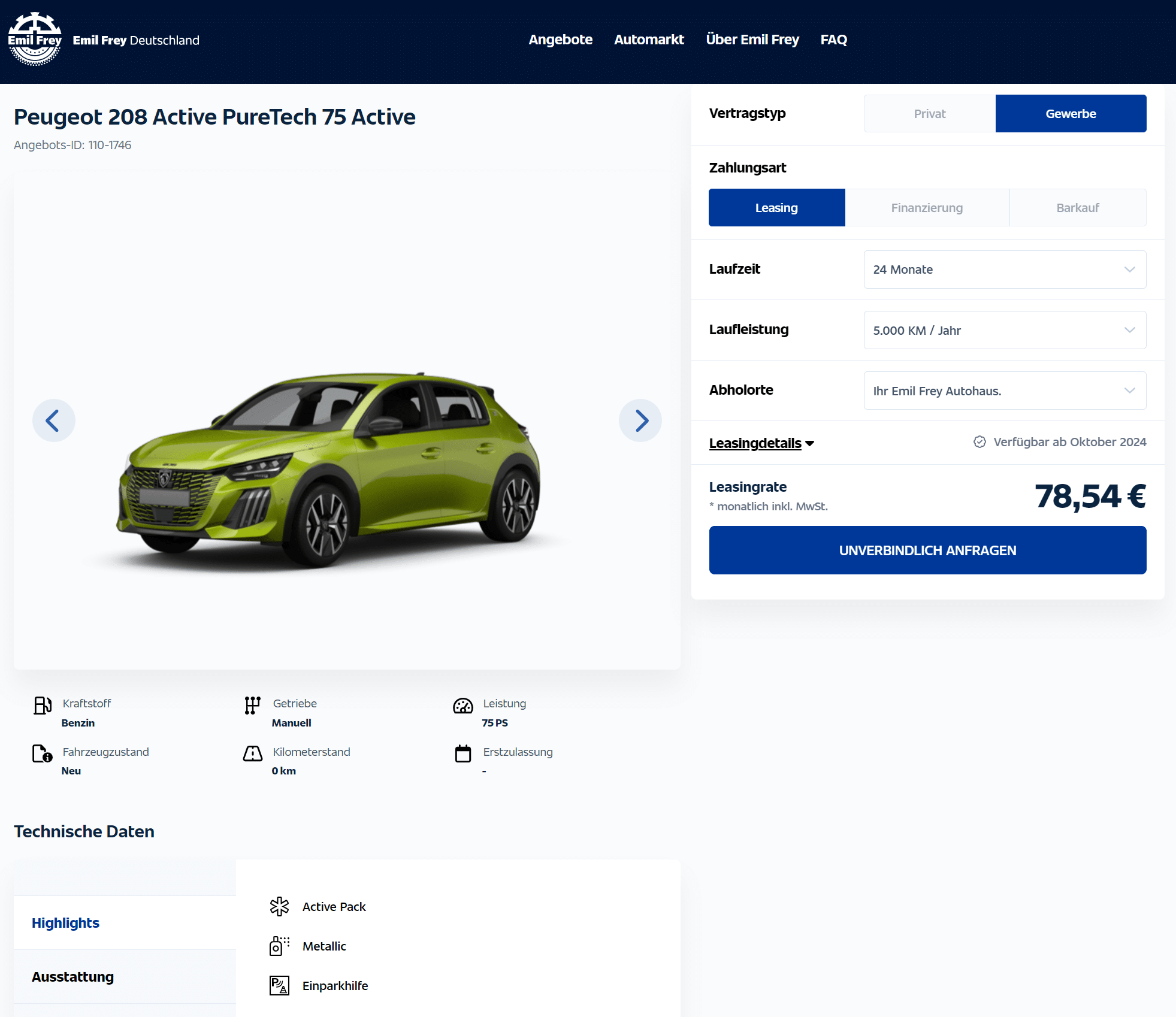Open Automarkt in navigation
Viewport: 1176px width, 1017px height.
coord(649,40)
